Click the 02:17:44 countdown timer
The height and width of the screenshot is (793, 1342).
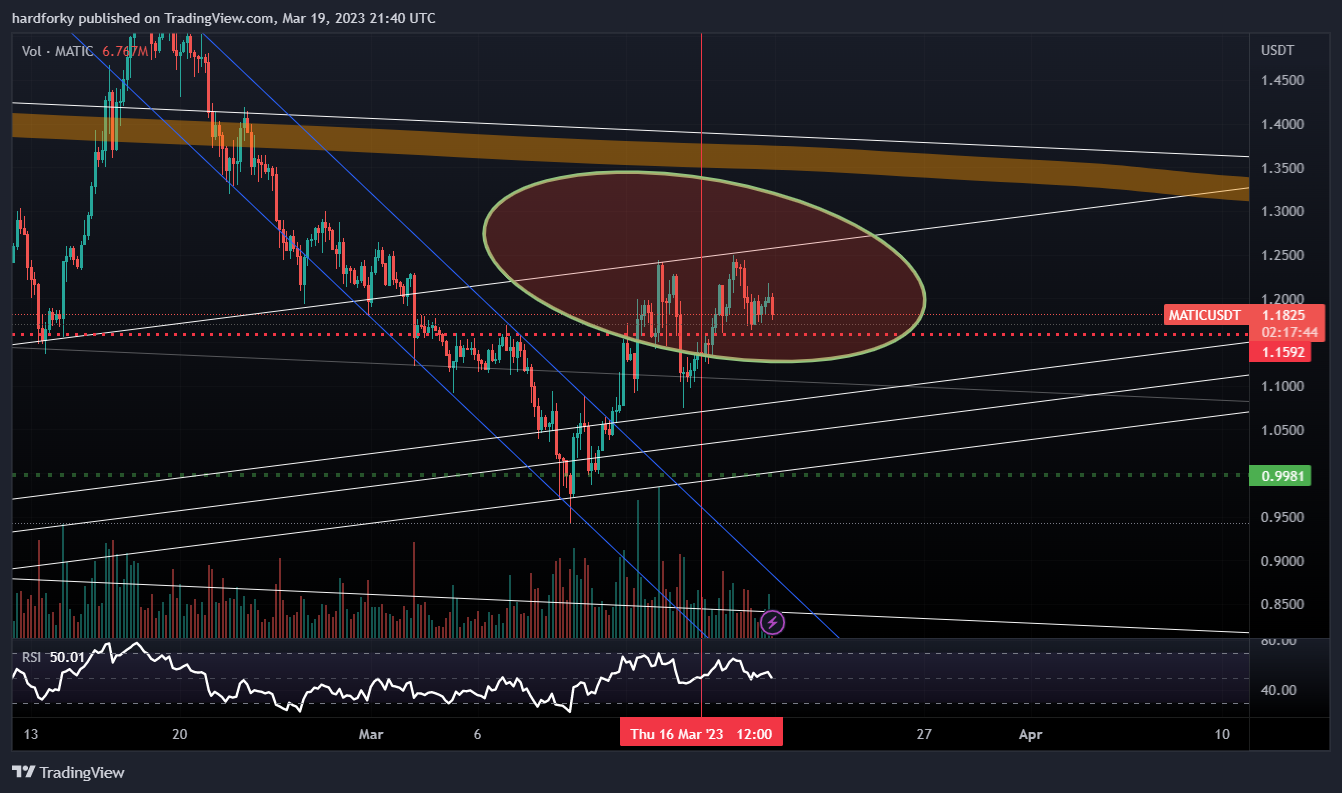tap(1289, 331)
